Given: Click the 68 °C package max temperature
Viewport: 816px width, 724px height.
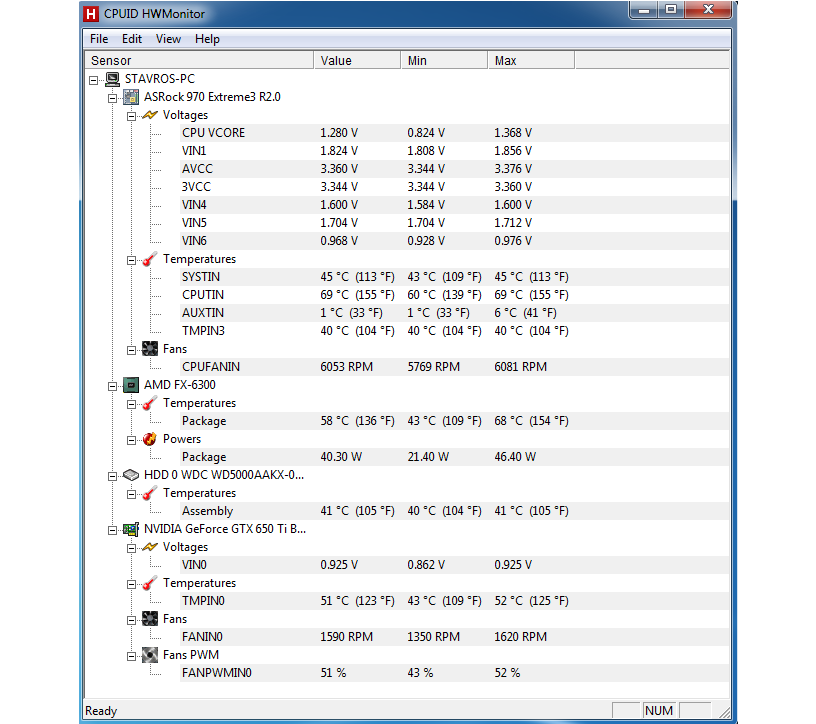Looking at the screenshot, I should pos(531,421).
